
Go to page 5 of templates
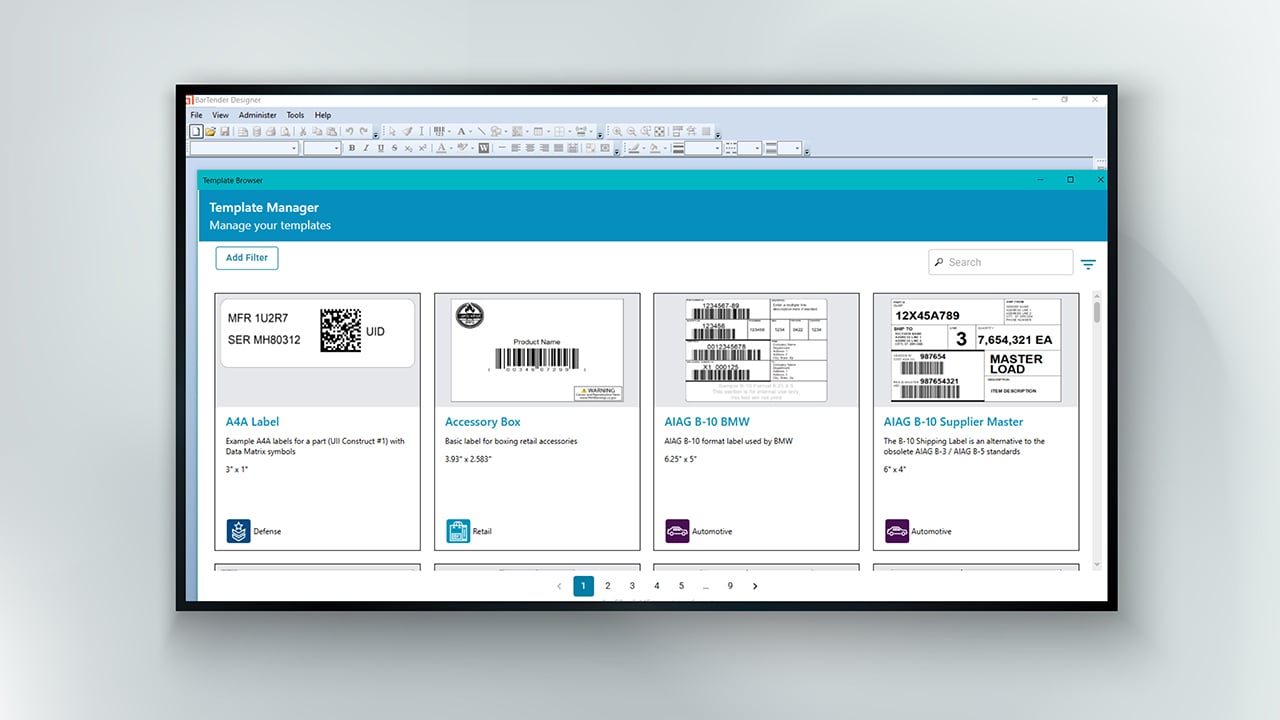681,586
